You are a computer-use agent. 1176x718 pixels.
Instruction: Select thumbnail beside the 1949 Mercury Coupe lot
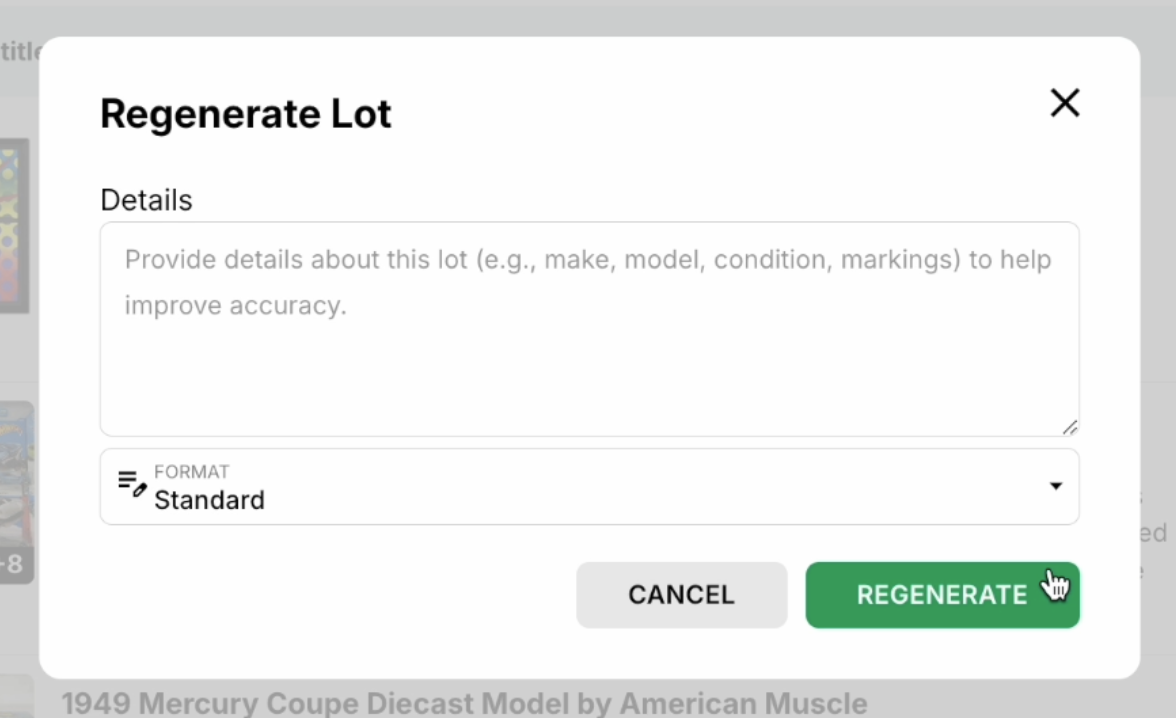(x=16, y=697)
